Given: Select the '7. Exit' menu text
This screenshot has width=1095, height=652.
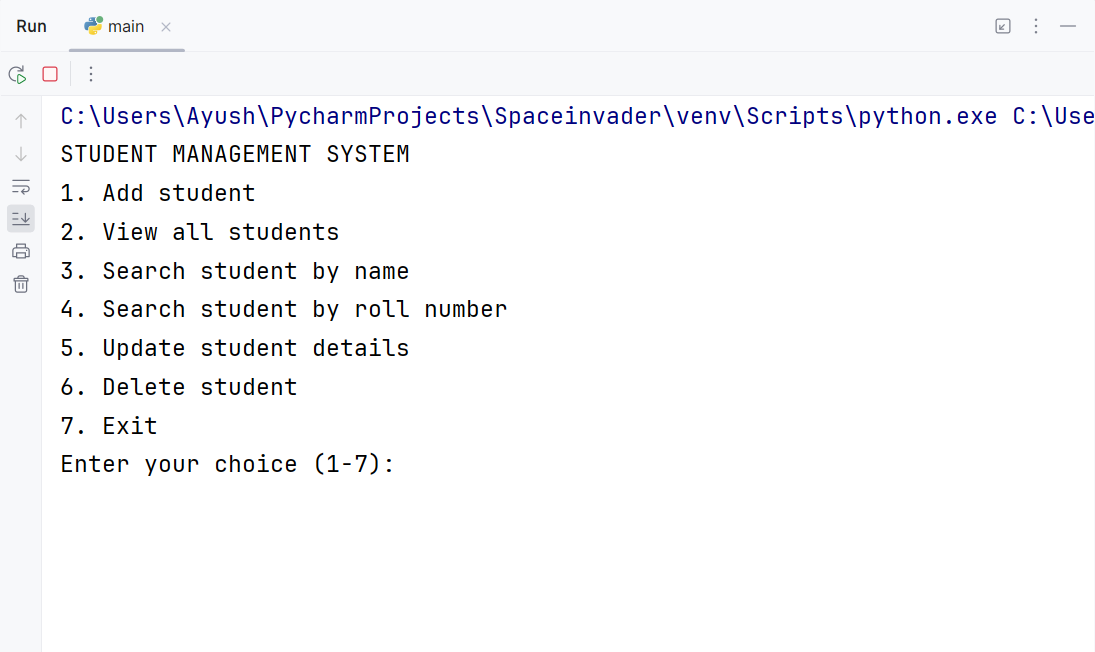Looking at the screenshot, I should tap(108, 425).
